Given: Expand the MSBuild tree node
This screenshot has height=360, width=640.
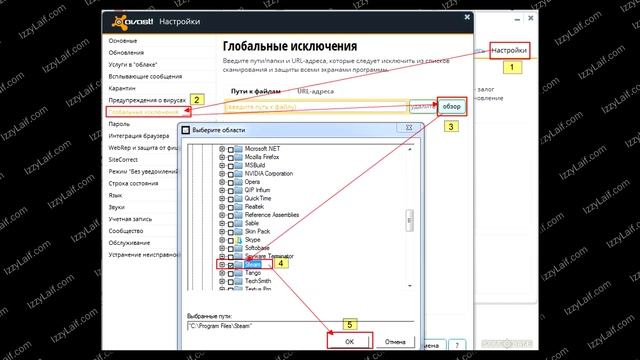Looking at the screenshot, I should pos(222,165).
